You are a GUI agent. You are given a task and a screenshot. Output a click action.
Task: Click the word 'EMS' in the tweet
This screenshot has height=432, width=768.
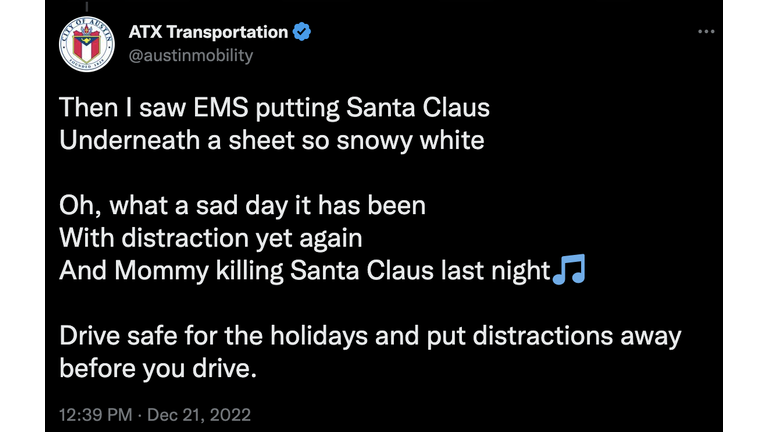(x=221, y=108)
